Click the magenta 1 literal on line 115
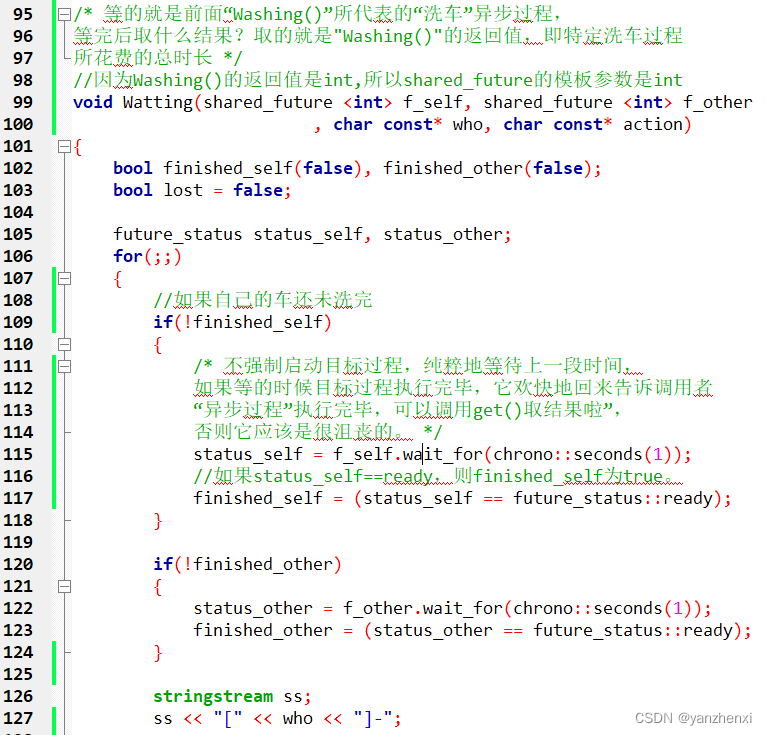767x735 pixels. pos(657,454)
